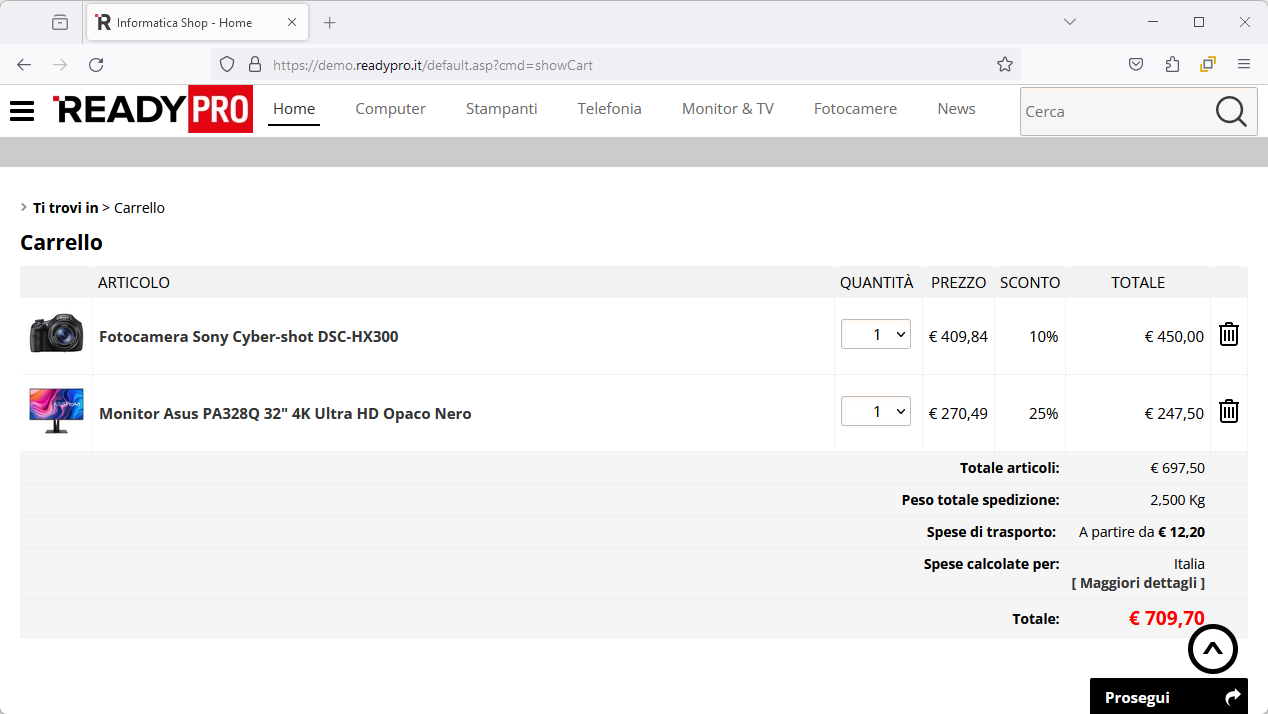Open the list all tabs chevron
The width and height of the screenshot is (1268, 714).
(1070, 22)
